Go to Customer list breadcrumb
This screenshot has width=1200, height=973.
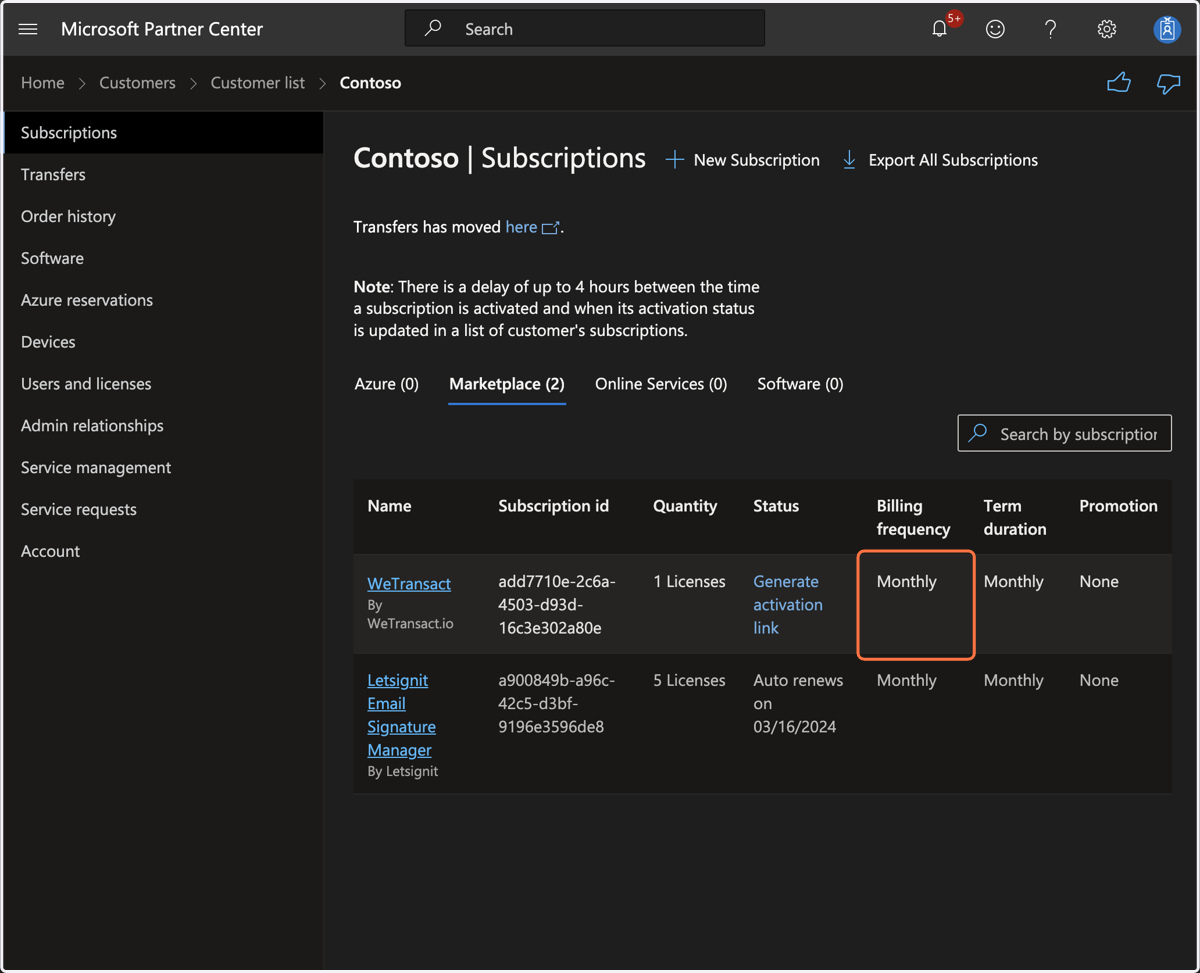tap(258, 83)
